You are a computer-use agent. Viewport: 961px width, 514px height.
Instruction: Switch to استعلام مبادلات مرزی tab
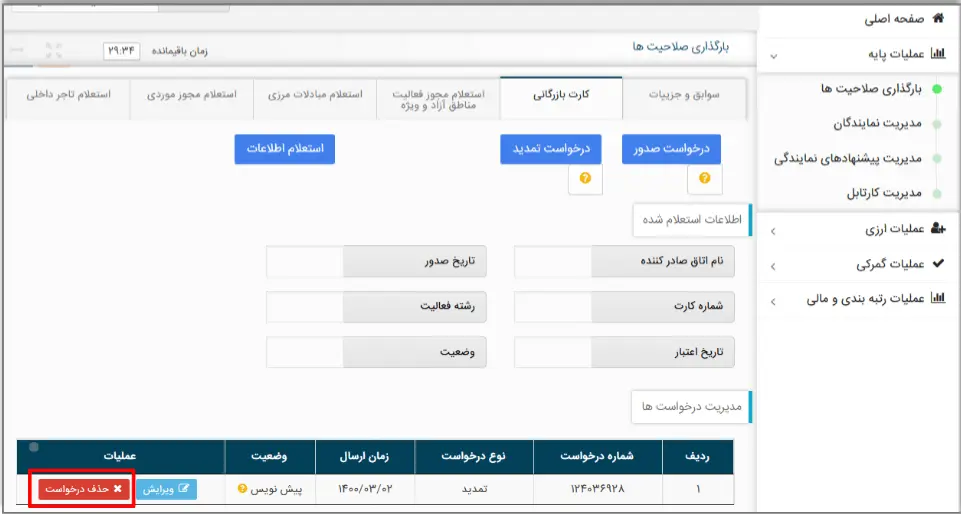click(x=315, y=98)
